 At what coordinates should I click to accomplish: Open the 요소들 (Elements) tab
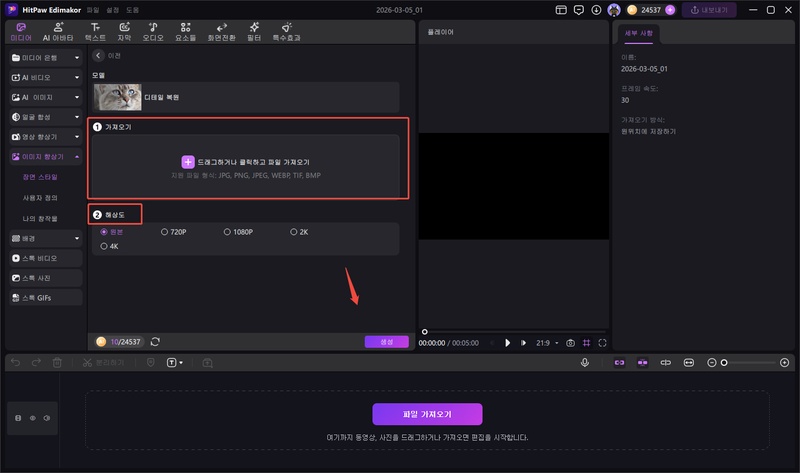pyautogui.click(x=185, y=32)
